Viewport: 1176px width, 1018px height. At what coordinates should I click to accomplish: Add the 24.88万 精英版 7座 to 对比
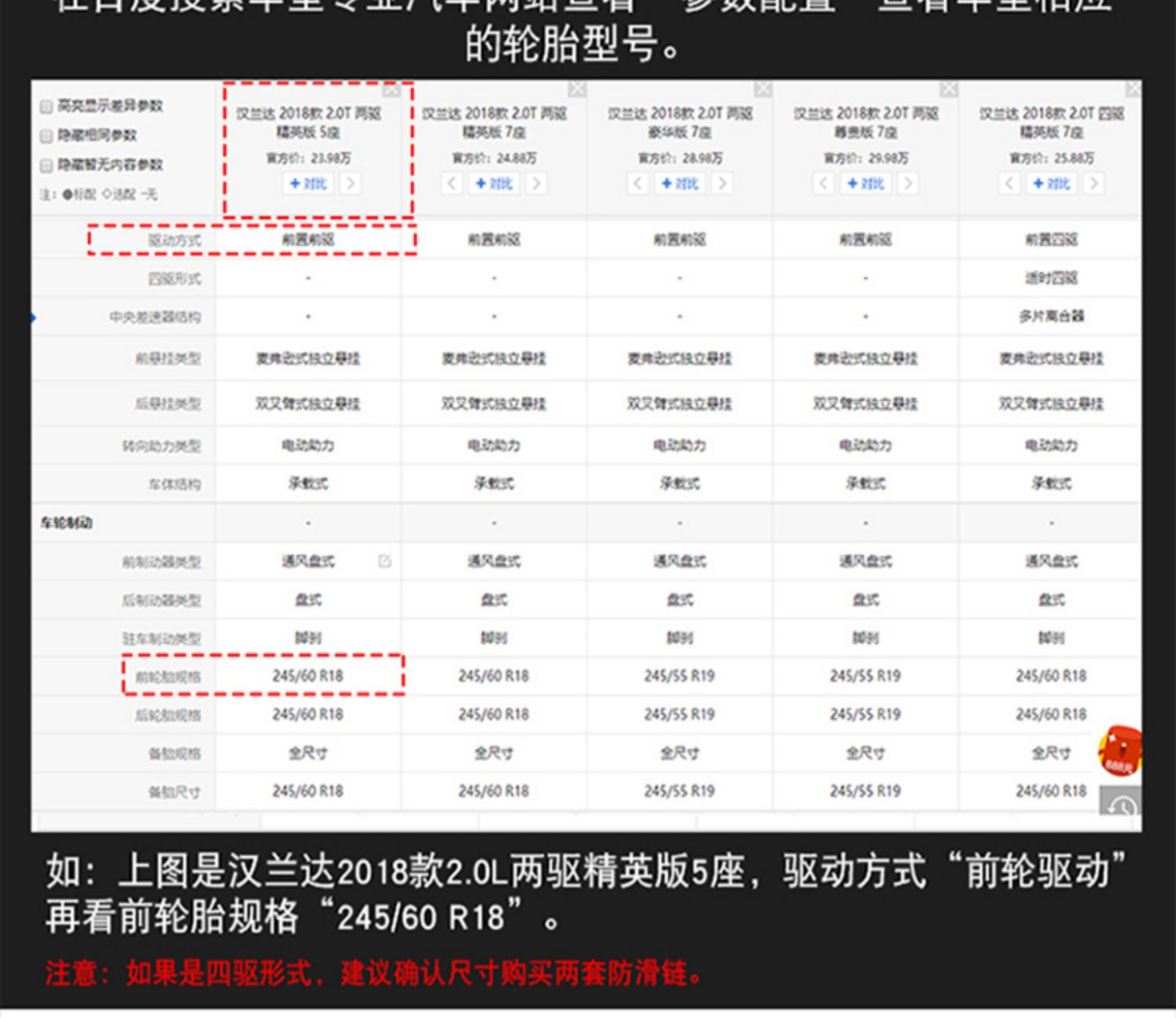(x=494, y=183)
